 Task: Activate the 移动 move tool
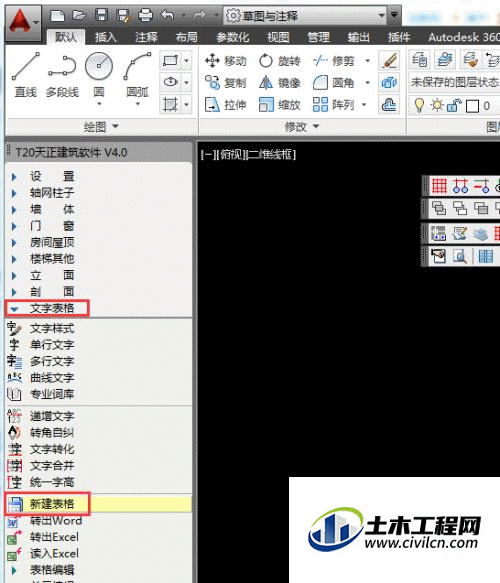click(226, 61)
